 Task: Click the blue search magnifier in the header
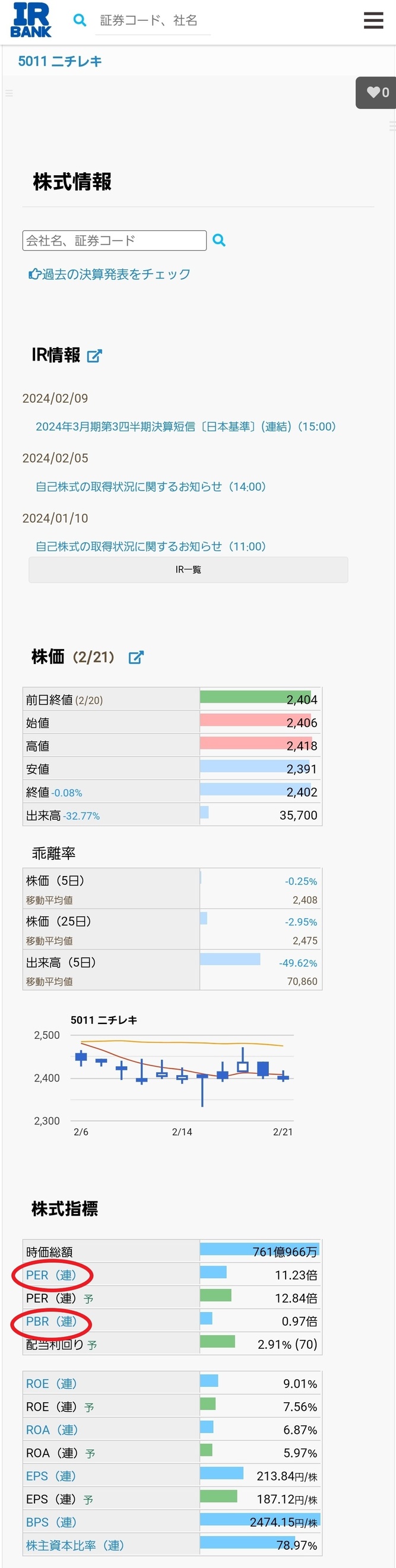(80, 20)
